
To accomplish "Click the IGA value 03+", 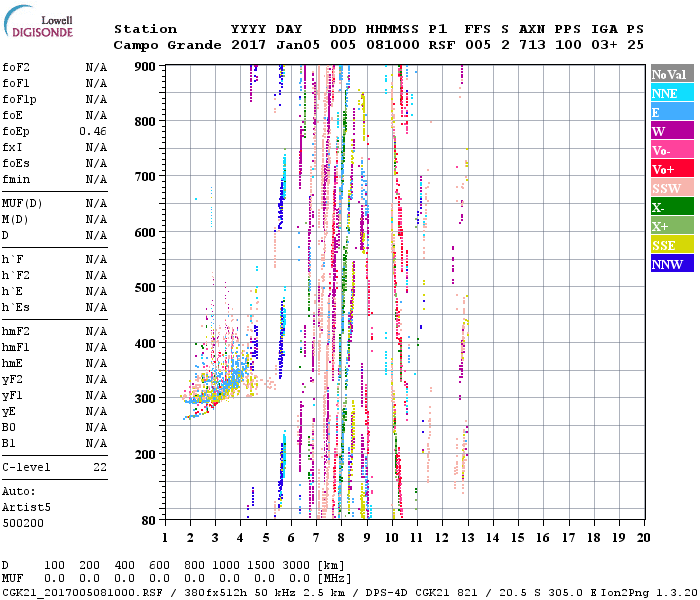I will click(x=604, y=45).
